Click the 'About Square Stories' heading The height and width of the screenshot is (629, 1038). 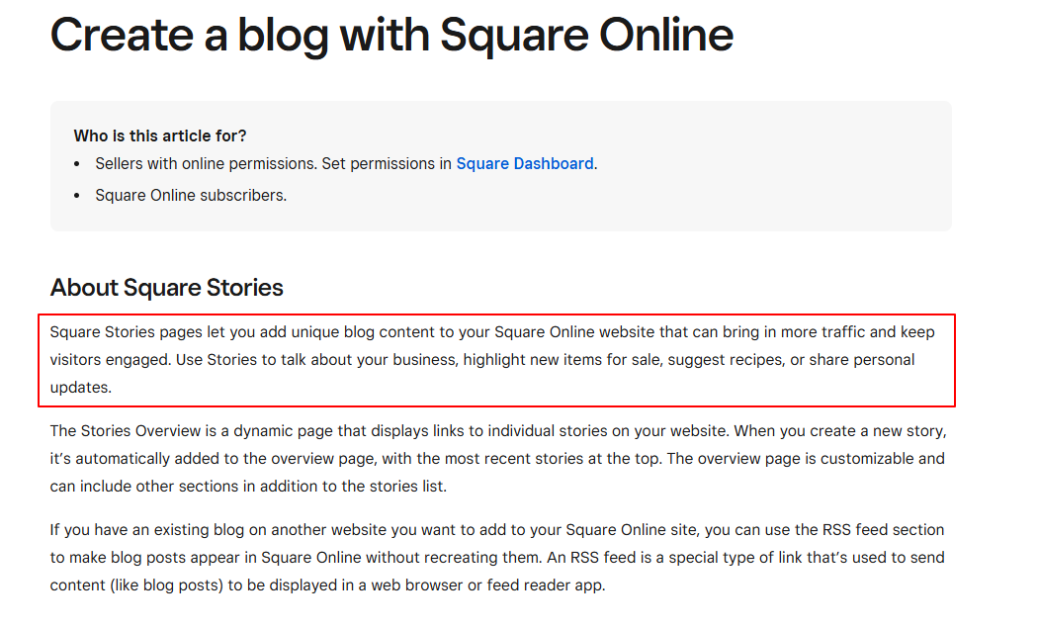coord(167,287)
